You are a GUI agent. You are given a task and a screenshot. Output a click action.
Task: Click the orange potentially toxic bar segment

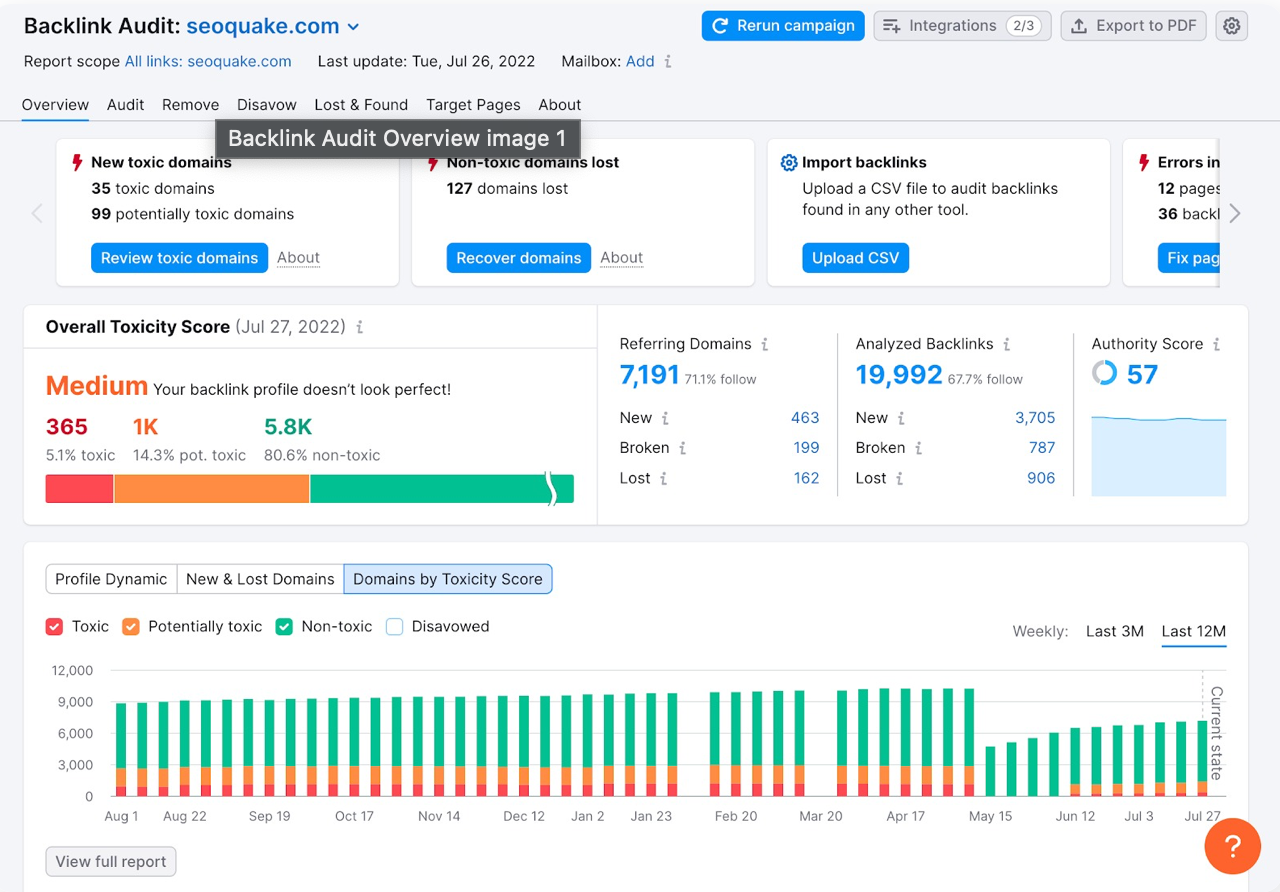[212, 489]
